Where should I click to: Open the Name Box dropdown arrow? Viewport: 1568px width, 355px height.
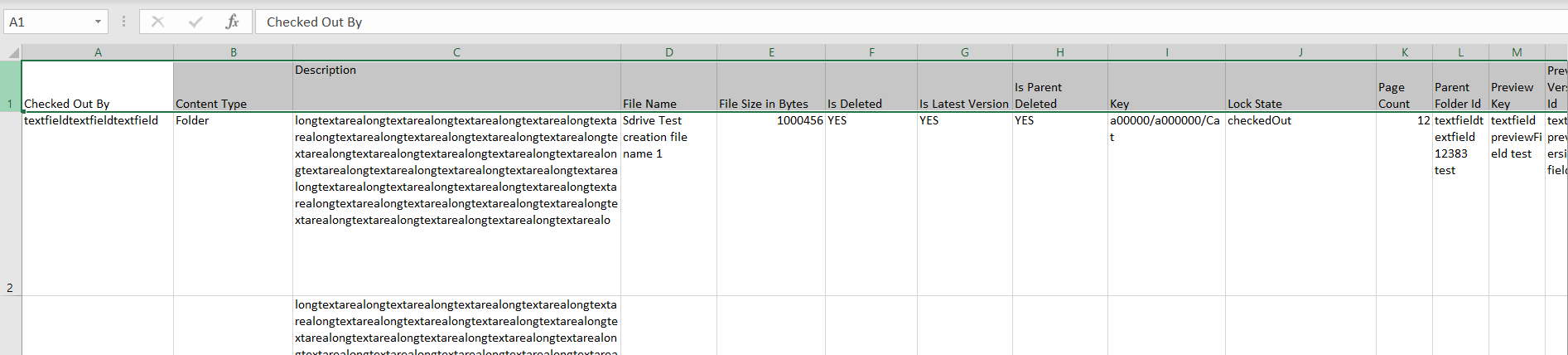point(98,22)
